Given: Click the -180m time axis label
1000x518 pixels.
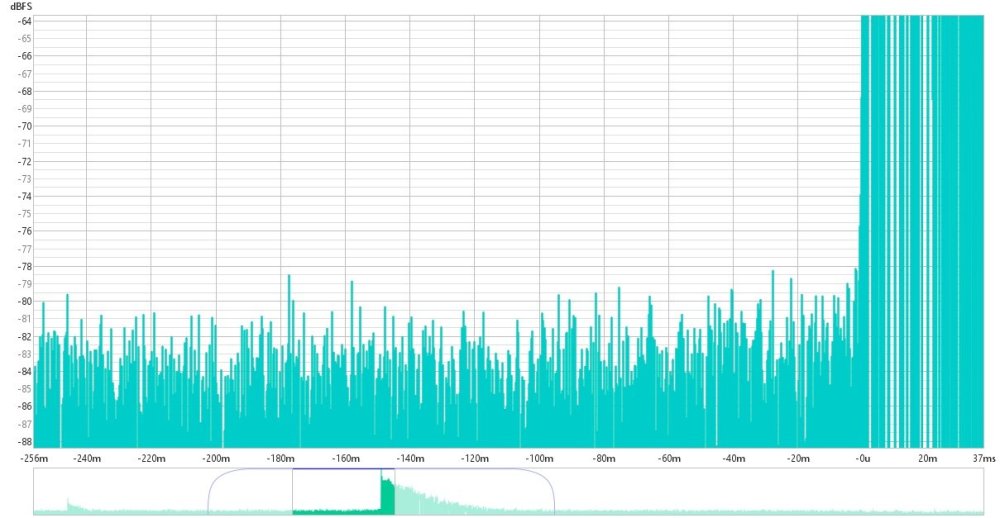Looking at the screenshot, I should point(281,459).
